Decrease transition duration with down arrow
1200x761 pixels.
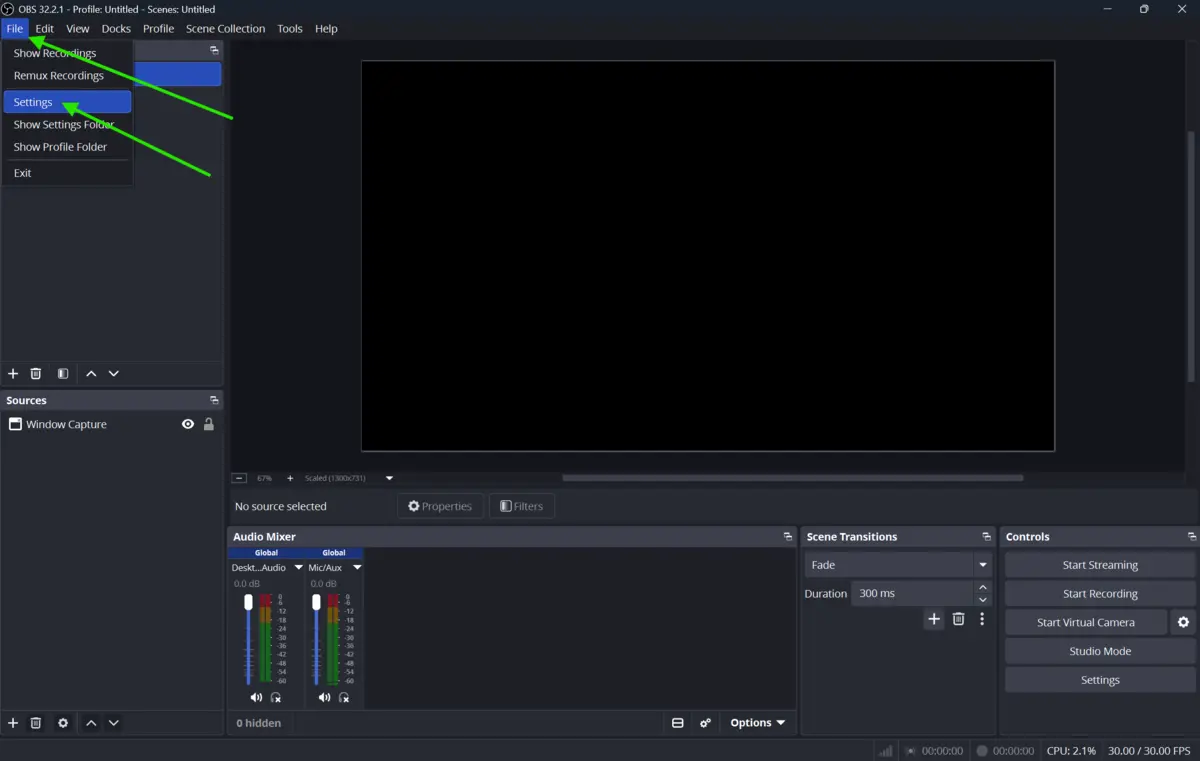(x=983, y=600)
